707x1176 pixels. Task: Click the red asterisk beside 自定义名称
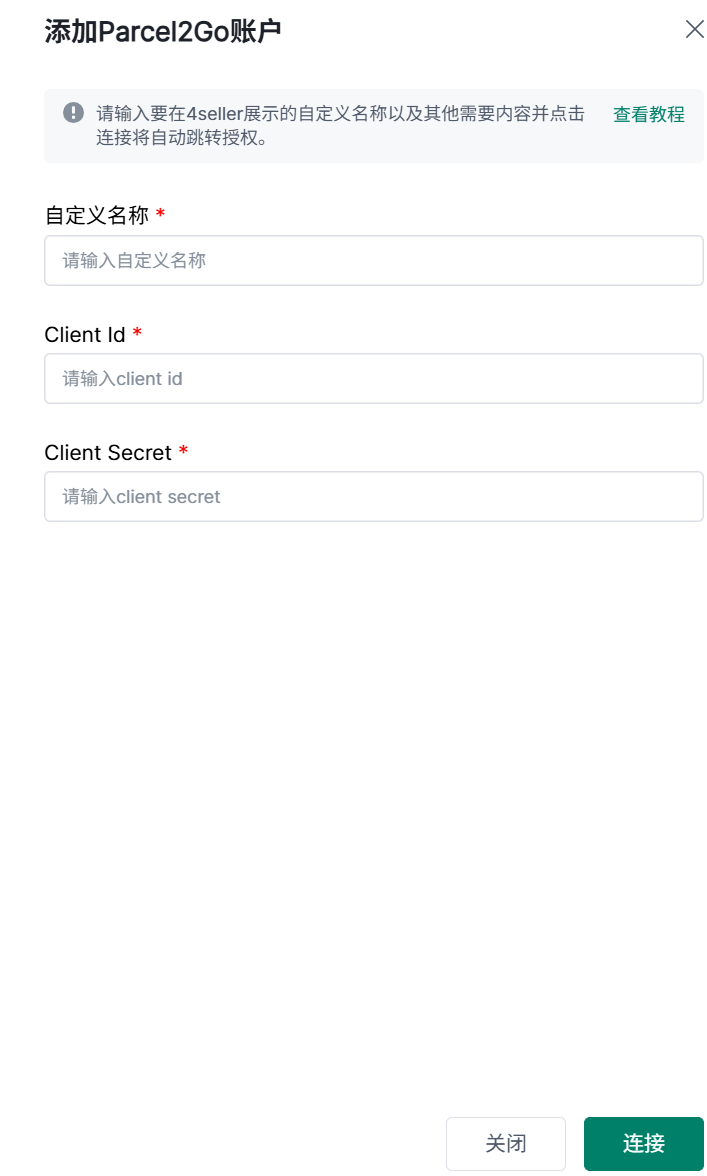[160, 214]
